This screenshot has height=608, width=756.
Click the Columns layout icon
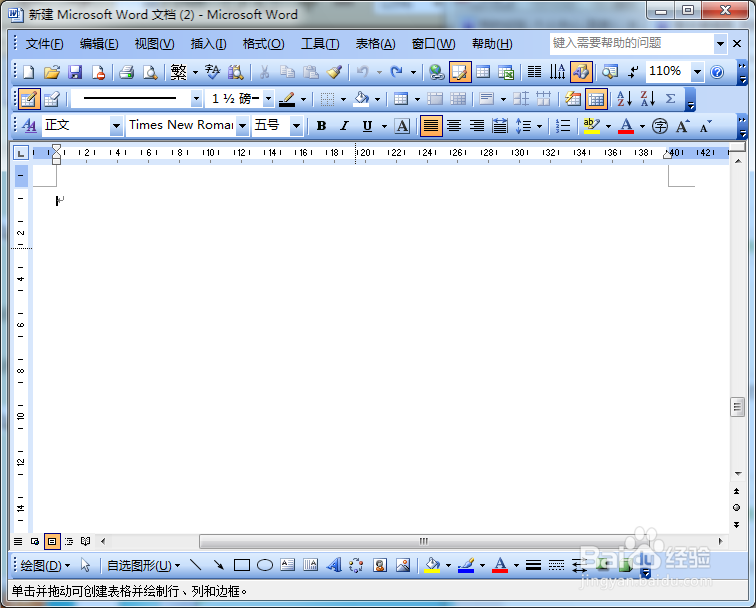pos(534,72)
